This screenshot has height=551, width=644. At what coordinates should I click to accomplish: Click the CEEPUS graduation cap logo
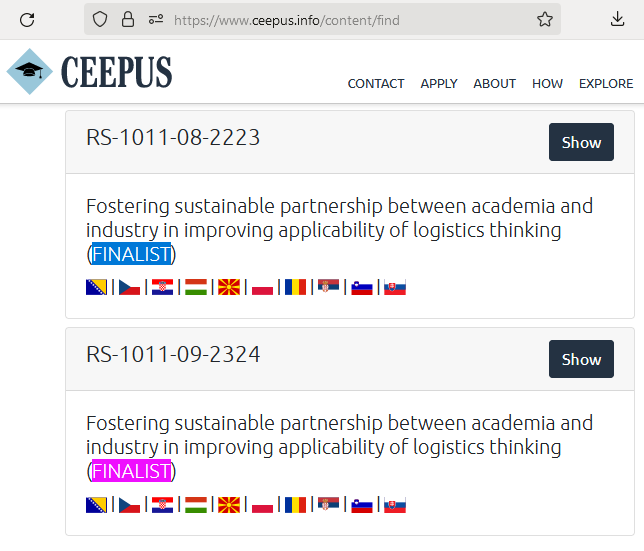coord(30,72)
